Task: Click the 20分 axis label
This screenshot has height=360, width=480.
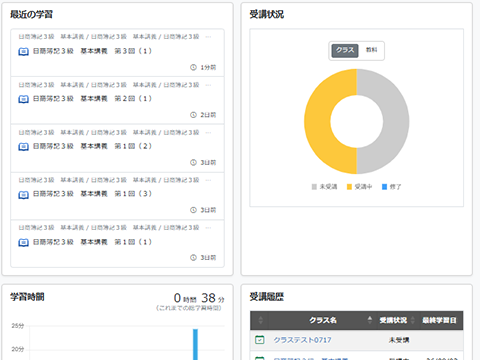Action: point(18,349)
